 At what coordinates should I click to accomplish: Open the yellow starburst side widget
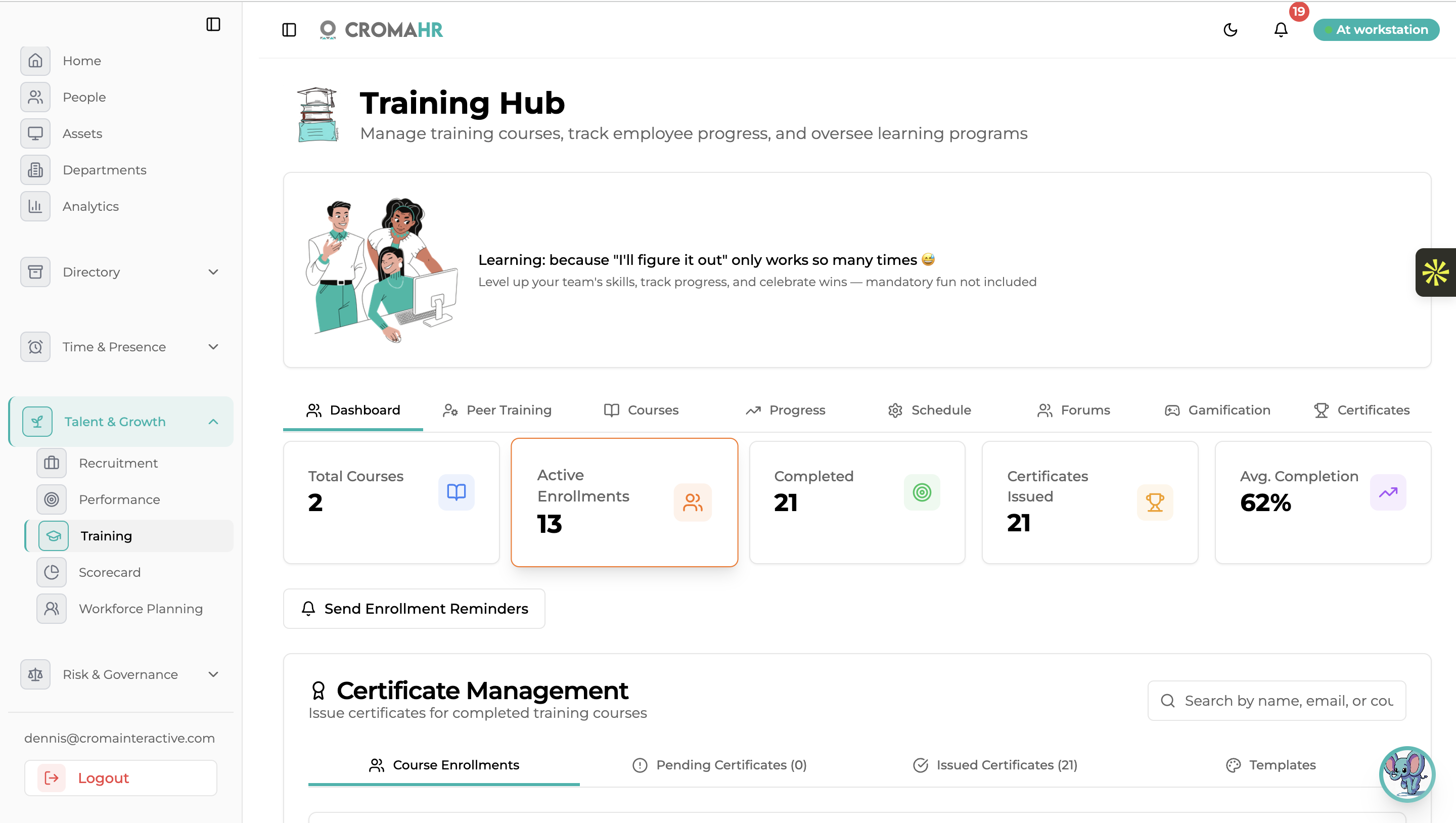coord(1436,272)
